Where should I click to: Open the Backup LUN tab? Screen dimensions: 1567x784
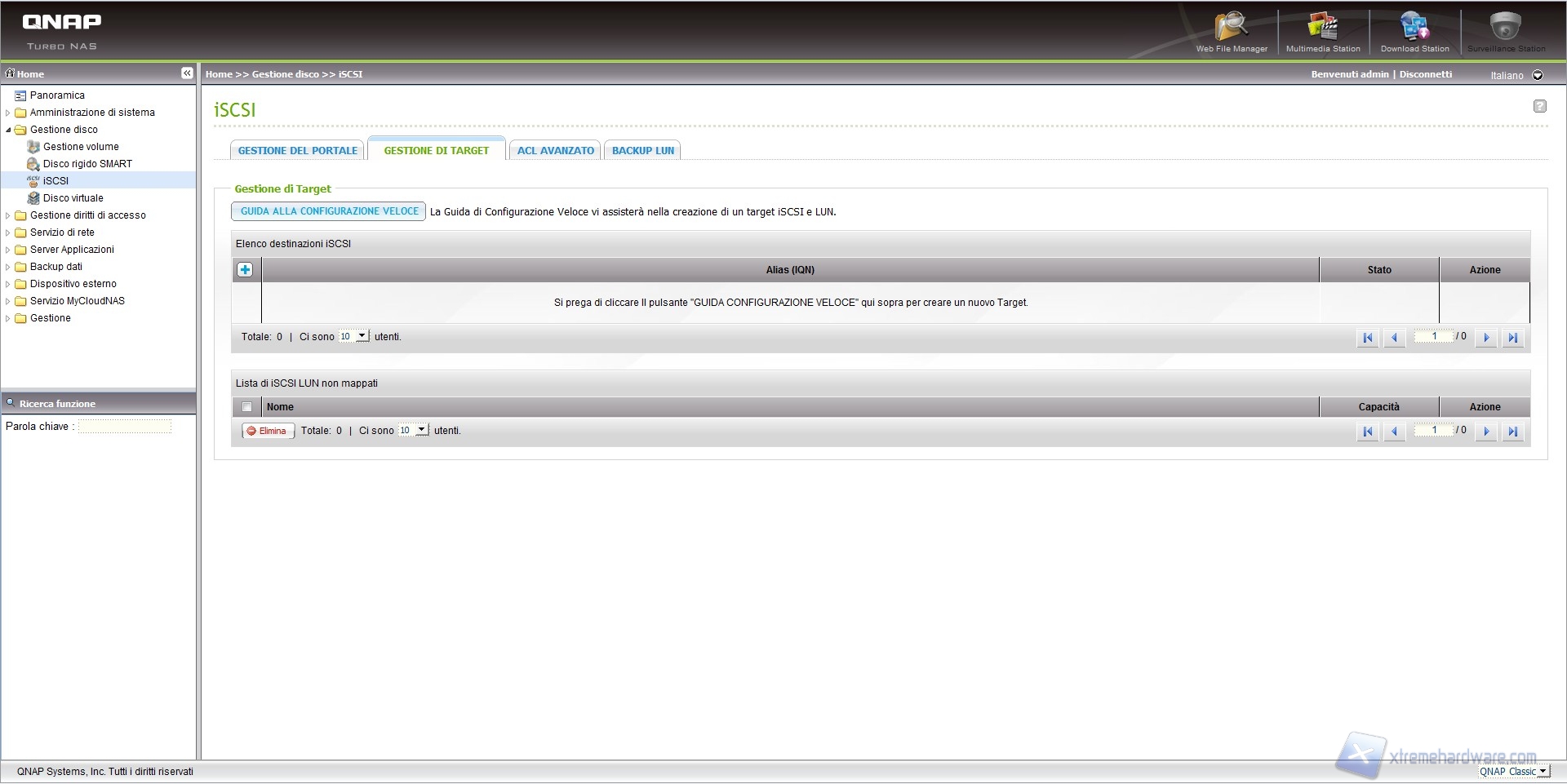pyautogui.click(x=642, y=151)
